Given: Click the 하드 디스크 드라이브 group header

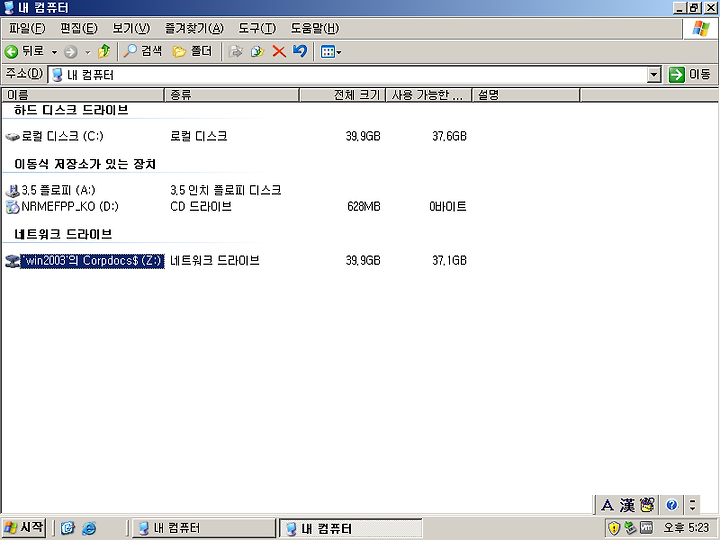Looking at the screenshot, I should tap(71, 110).
